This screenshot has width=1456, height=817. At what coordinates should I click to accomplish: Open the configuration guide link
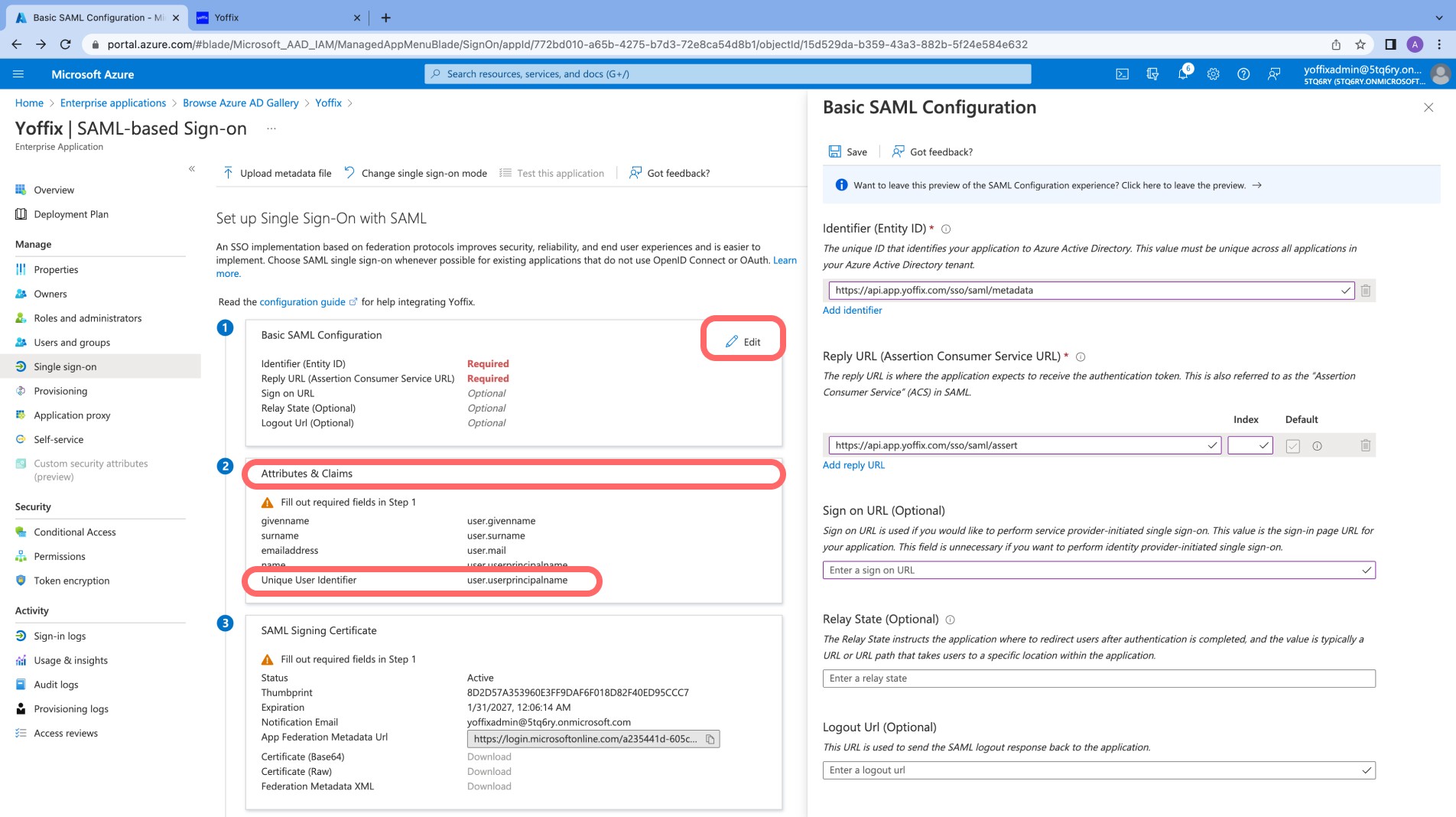coord(303,302)
